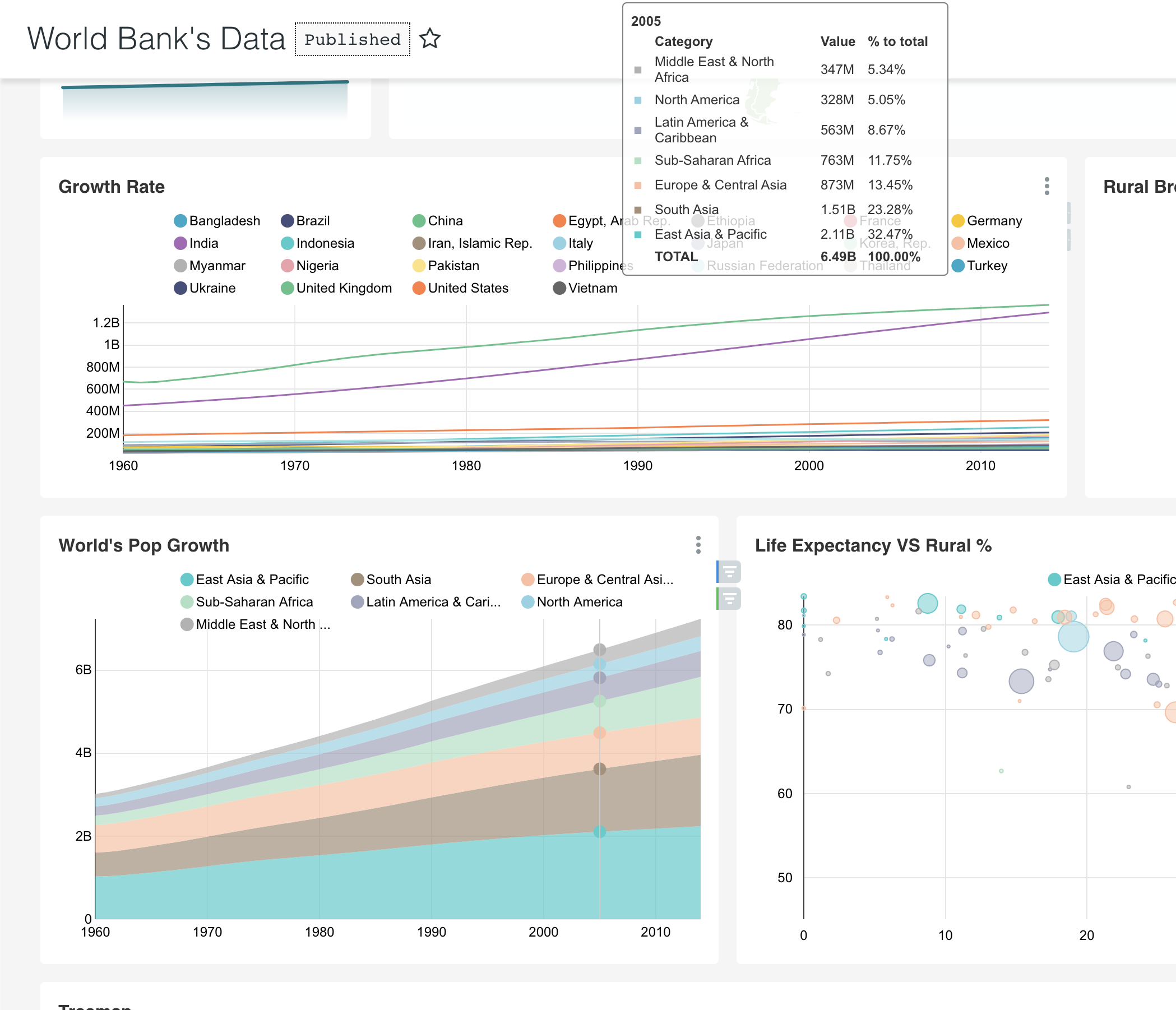Select the Brazil legend color dot in Growth Rate
This screenshot has height=1010, width=1176.
tap(286, 221)
